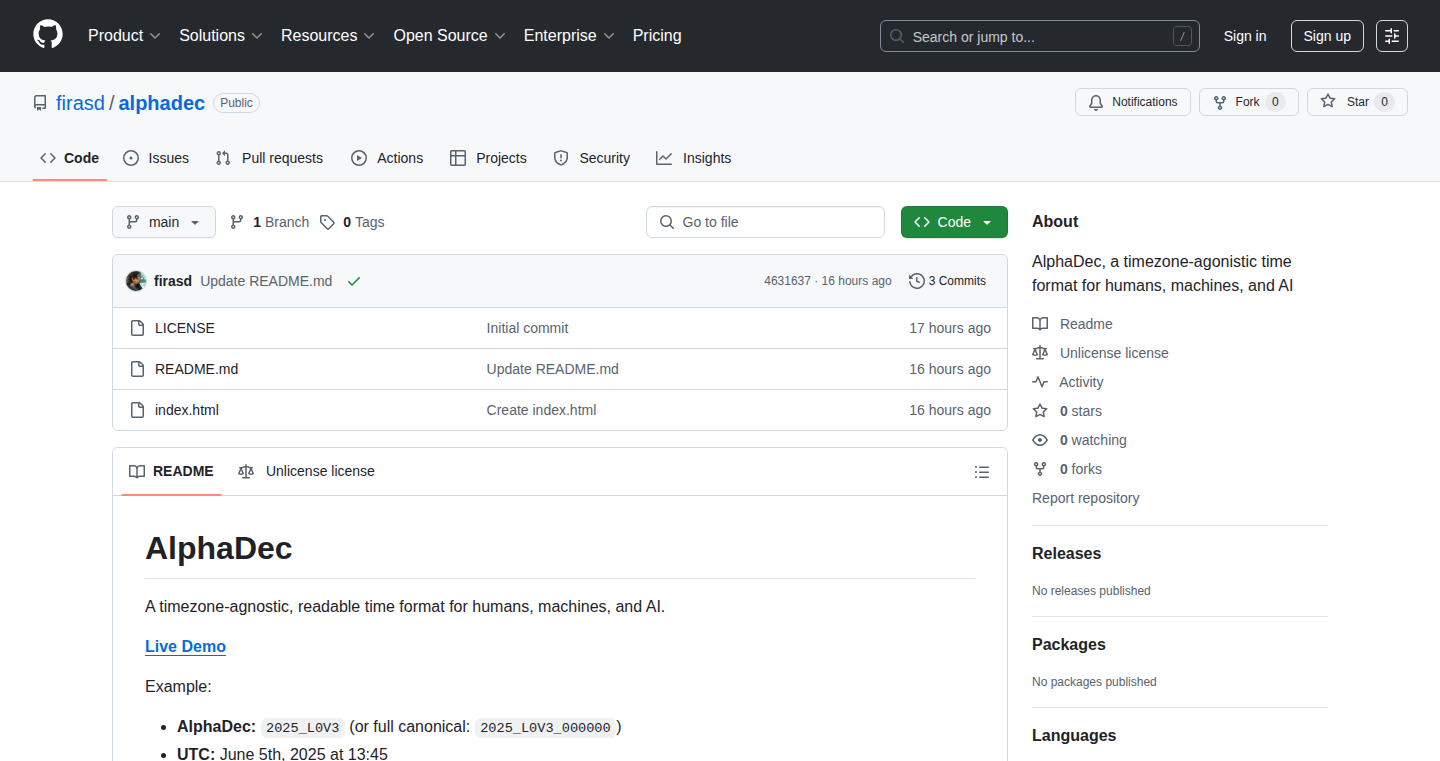This screenshot has width=1440, height=761.
Task: Expand the Open Source menu
Action: point(449,35)
